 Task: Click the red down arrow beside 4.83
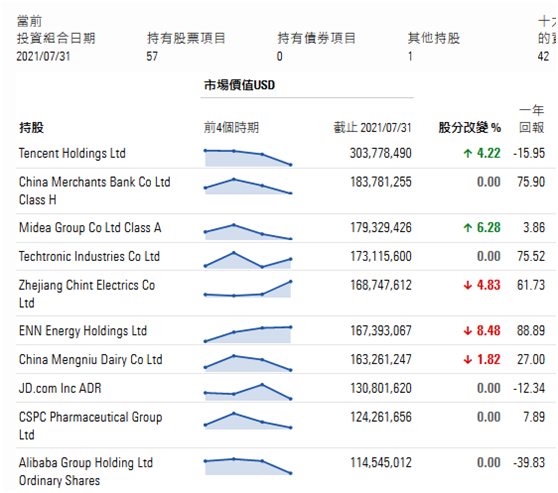coord(468,285)
